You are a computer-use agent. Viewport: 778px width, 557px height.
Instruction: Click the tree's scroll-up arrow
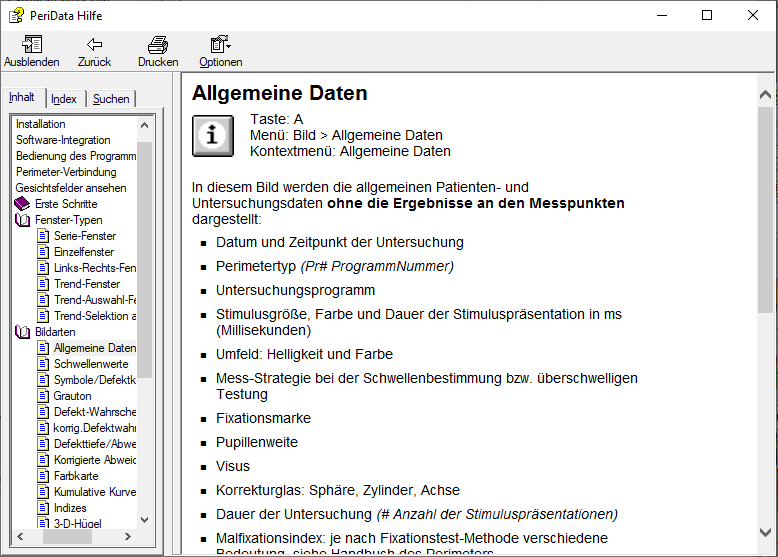pos(144,125)
